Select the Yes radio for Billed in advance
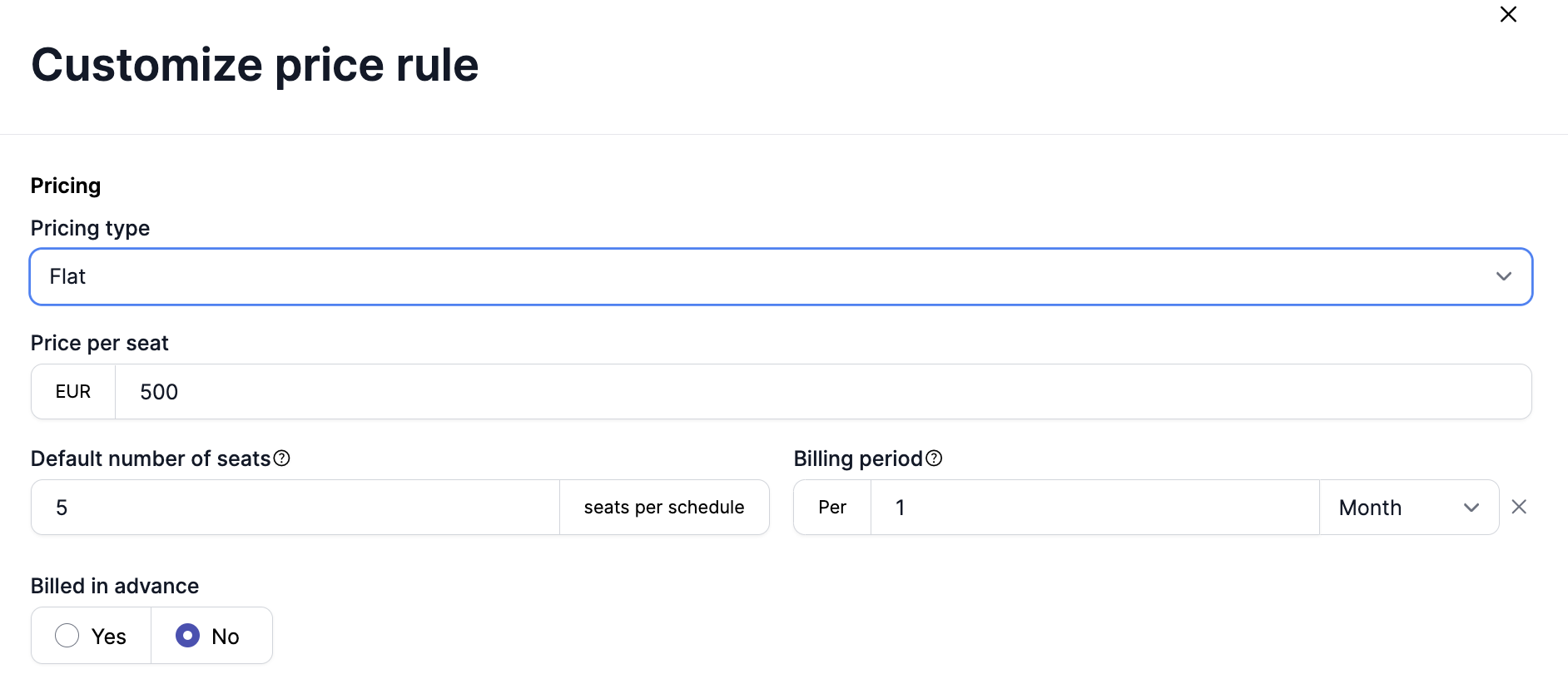Image resolution: width=1568 pixels, height=694 pixels. pos(67,636)
